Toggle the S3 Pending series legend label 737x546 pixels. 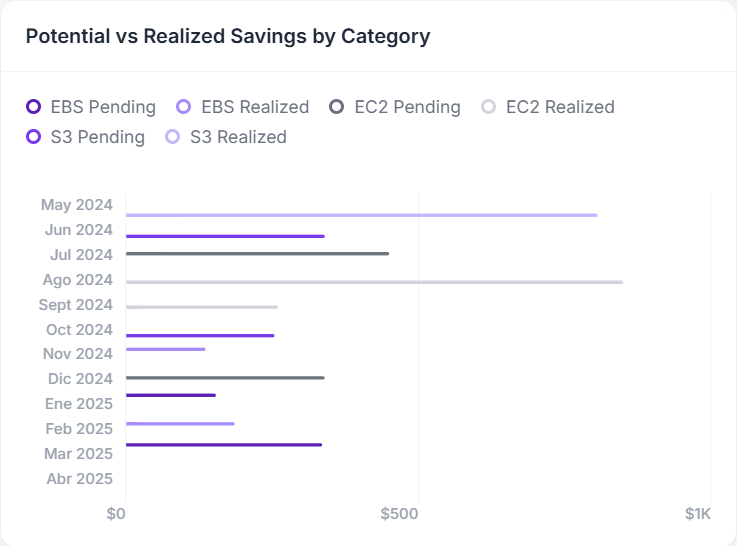click(x=97, y=137)
